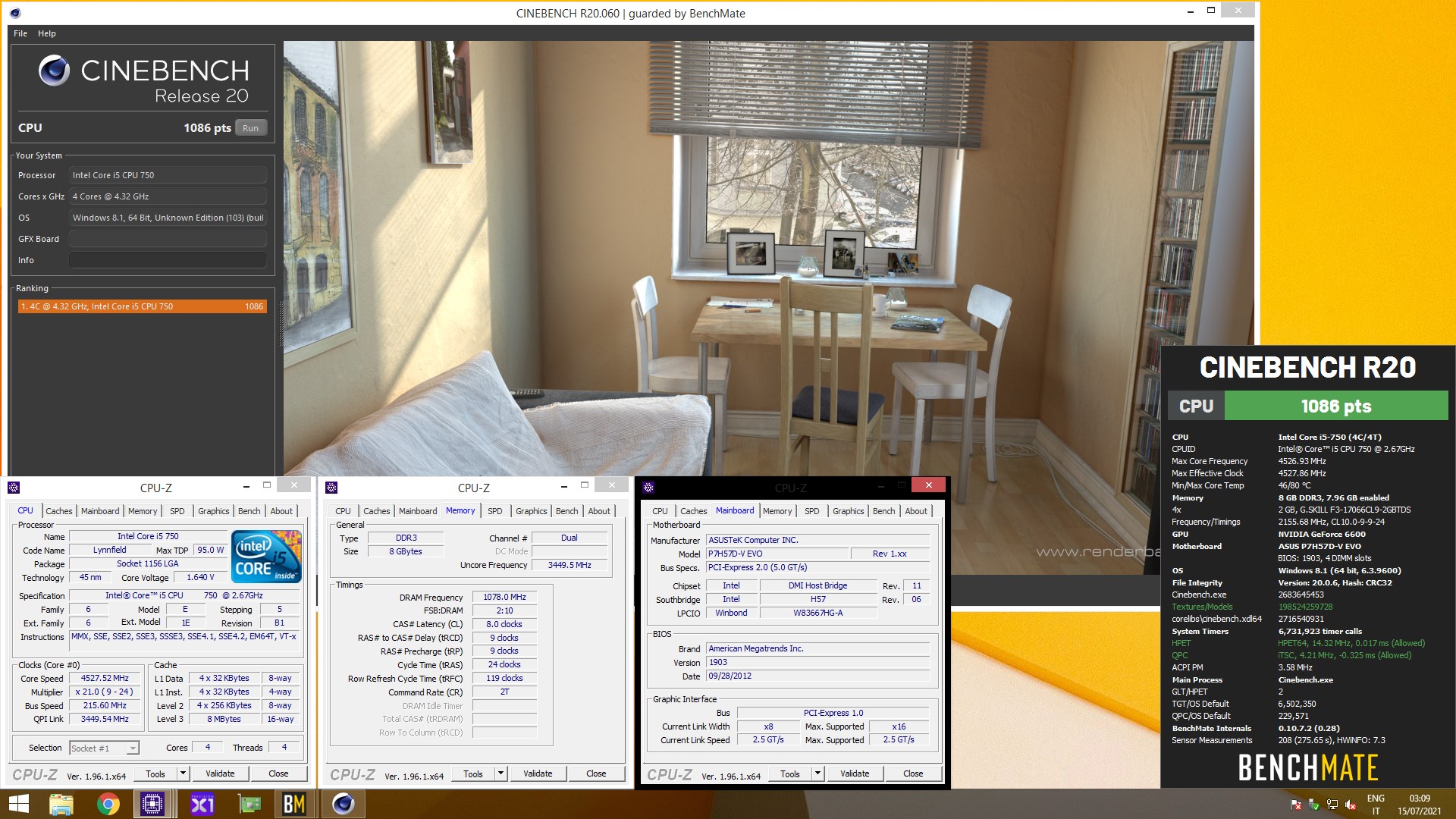
Task: Click the BIOS Version value 1903
Action: coord(817,662)
